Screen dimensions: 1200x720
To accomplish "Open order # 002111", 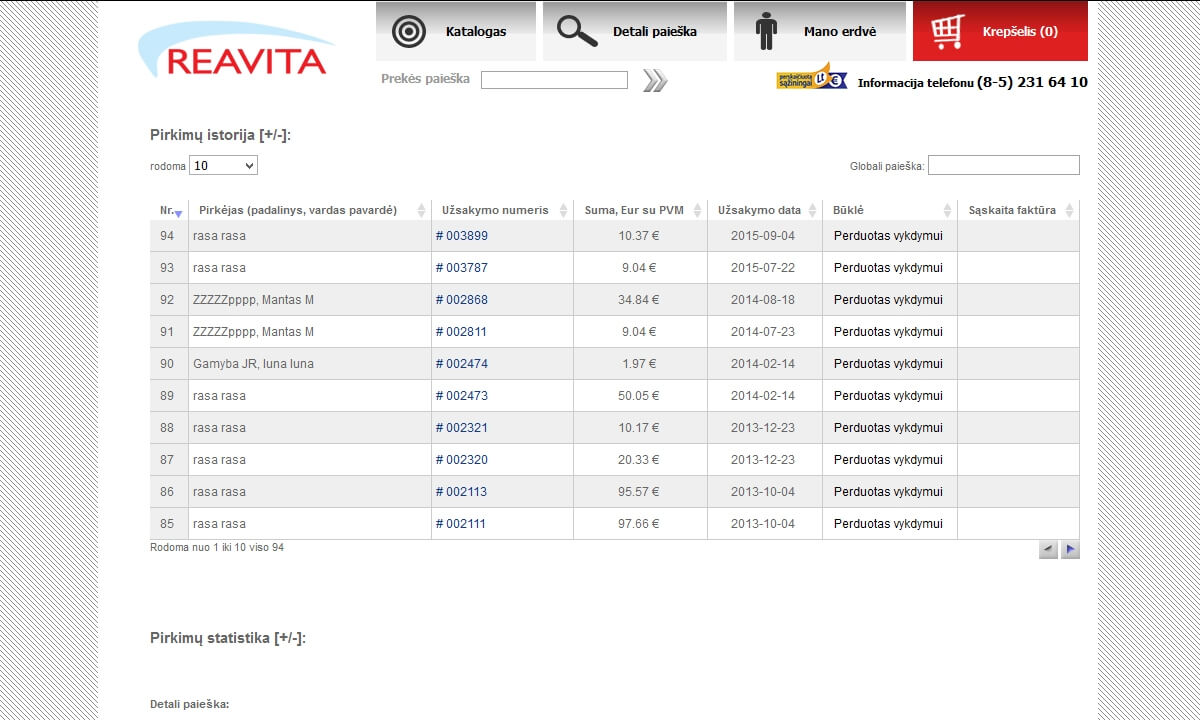I will (x=461, y=524).
